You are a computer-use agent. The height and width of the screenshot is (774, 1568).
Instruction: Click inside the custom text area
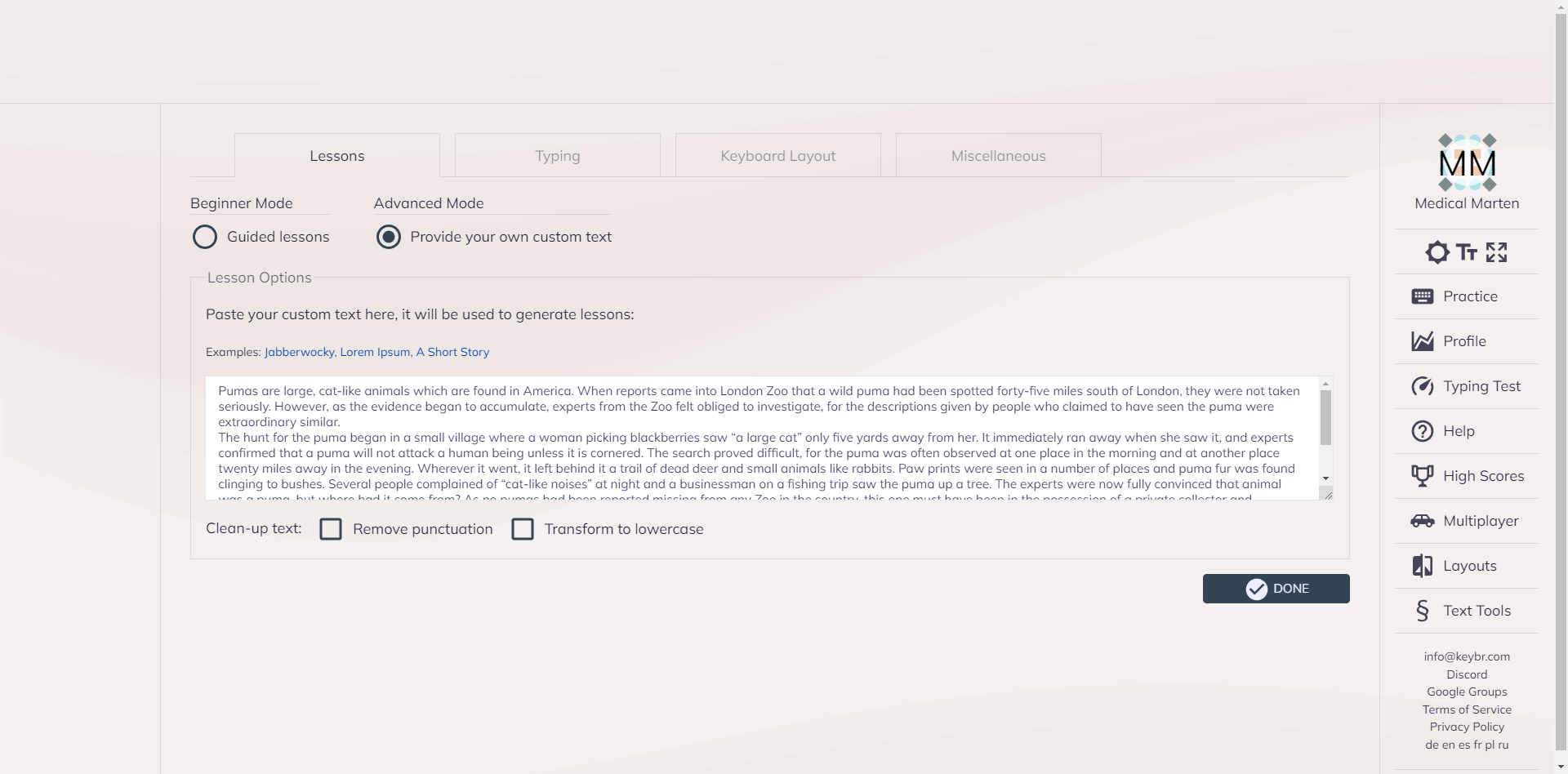(759, 438)
